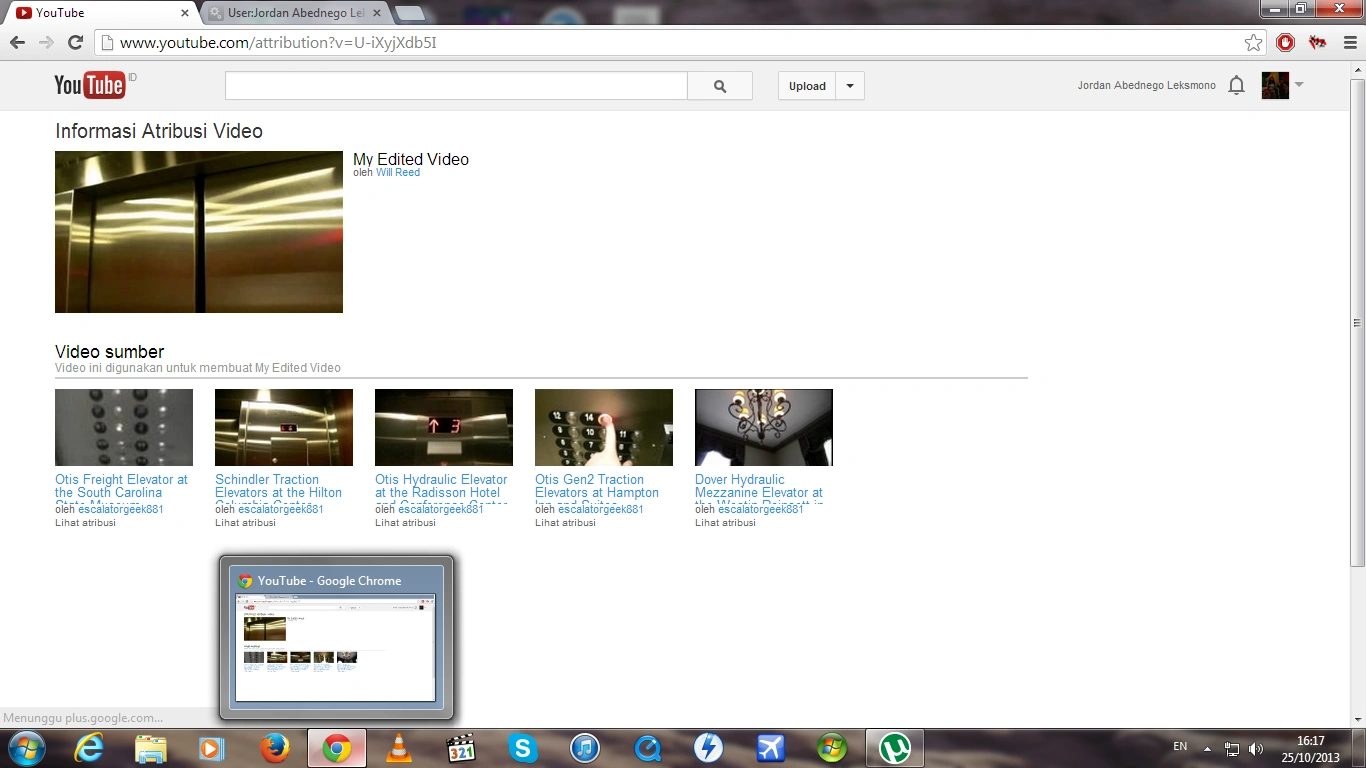Click the YouTube search input field
The width and height of the screenshot is (1366, 768).
(456, 86)
